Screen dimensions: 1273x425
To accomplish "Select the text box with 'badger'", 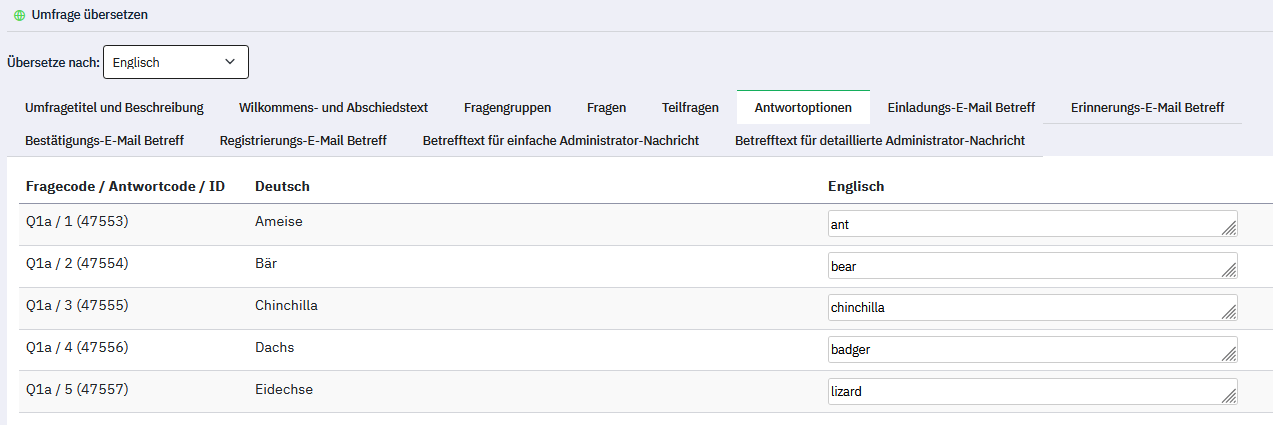I will pyautogui.click(x=1020, y=350).
